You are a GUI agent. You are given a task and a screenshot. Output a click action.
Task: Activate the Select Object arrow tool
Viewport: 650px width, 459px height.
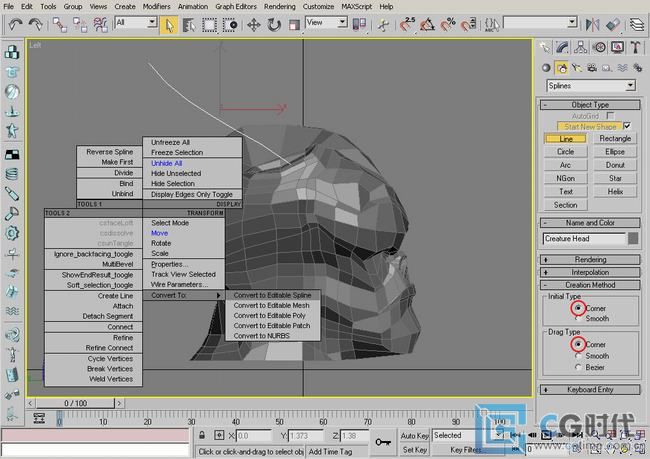click(169, 25)
